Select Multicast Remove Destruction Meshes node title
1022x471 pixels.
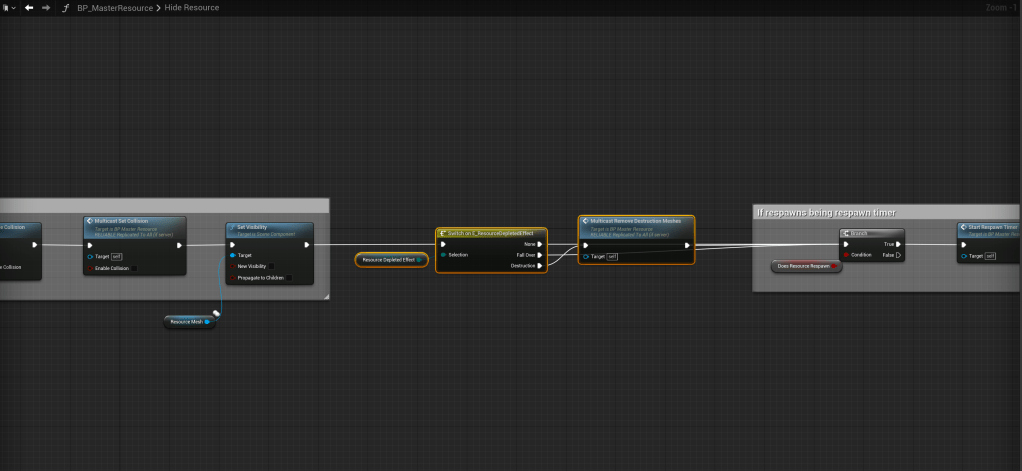coord(635,221)
